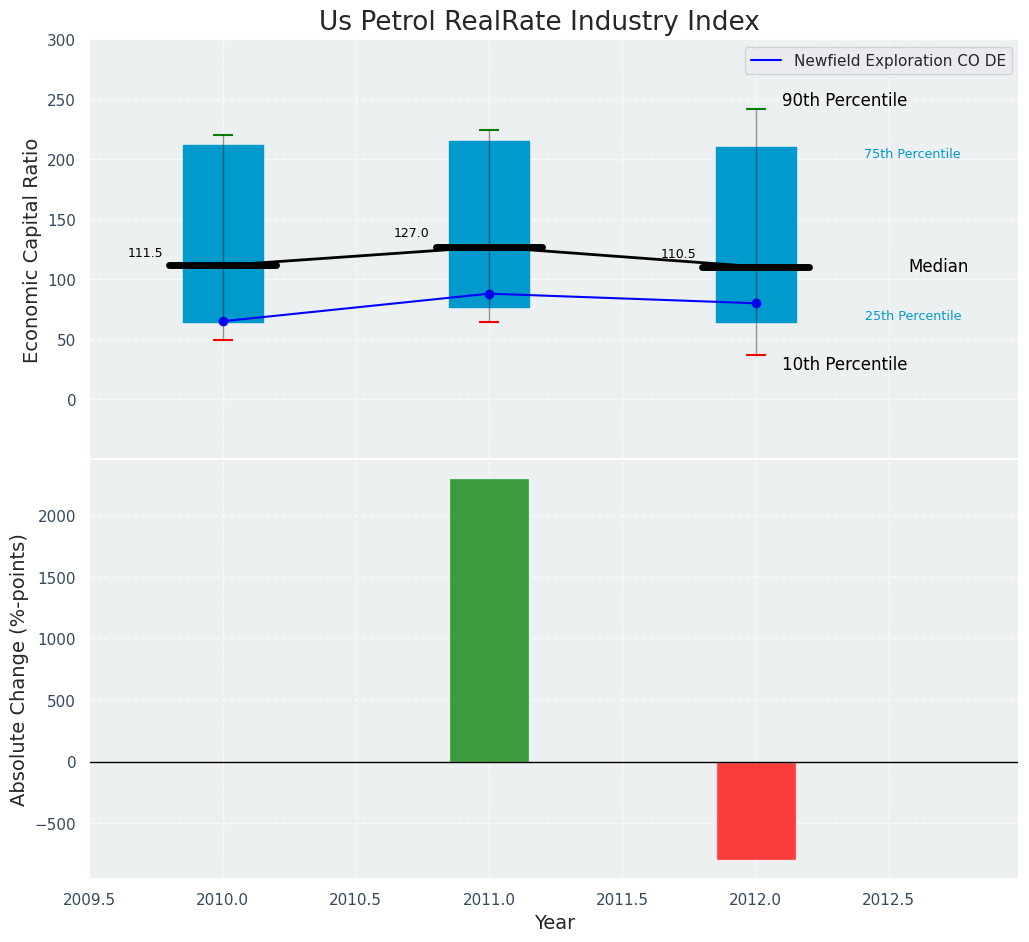Viewport: 1029px width, 942px height.
Task: Click the 75th Percentile label
Action: tap(912, 154)
